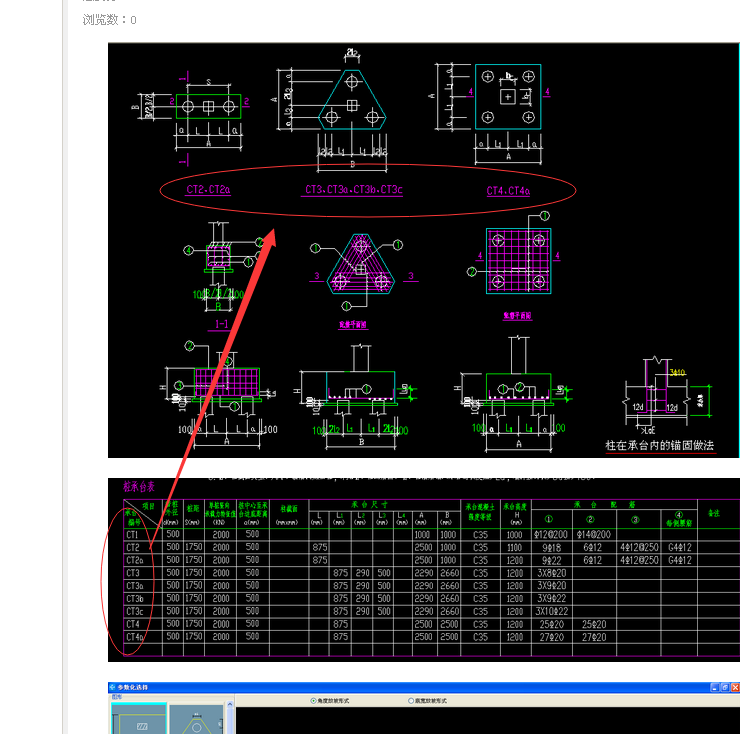Click the 1-1 section label
This screenshot has height=734, width=740.
222,324
